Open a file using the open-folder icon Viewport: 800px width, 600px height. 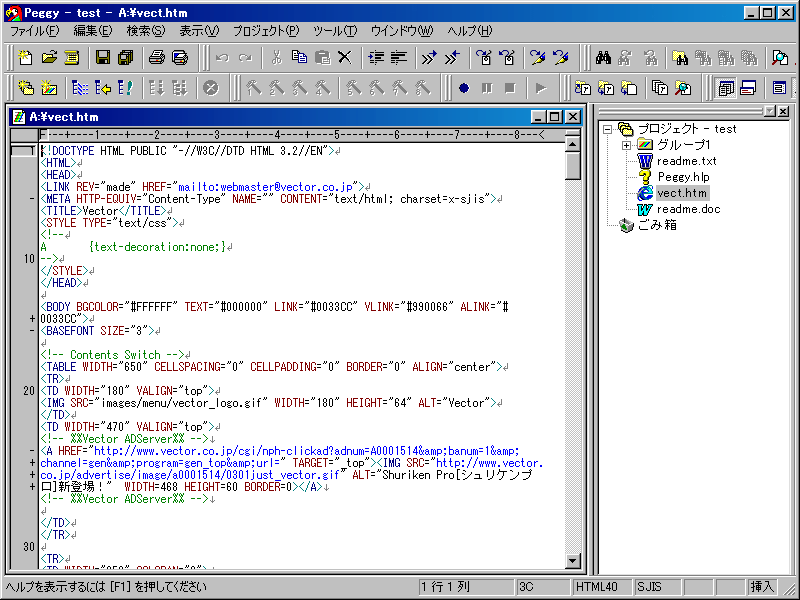click(x=49, y=58)
